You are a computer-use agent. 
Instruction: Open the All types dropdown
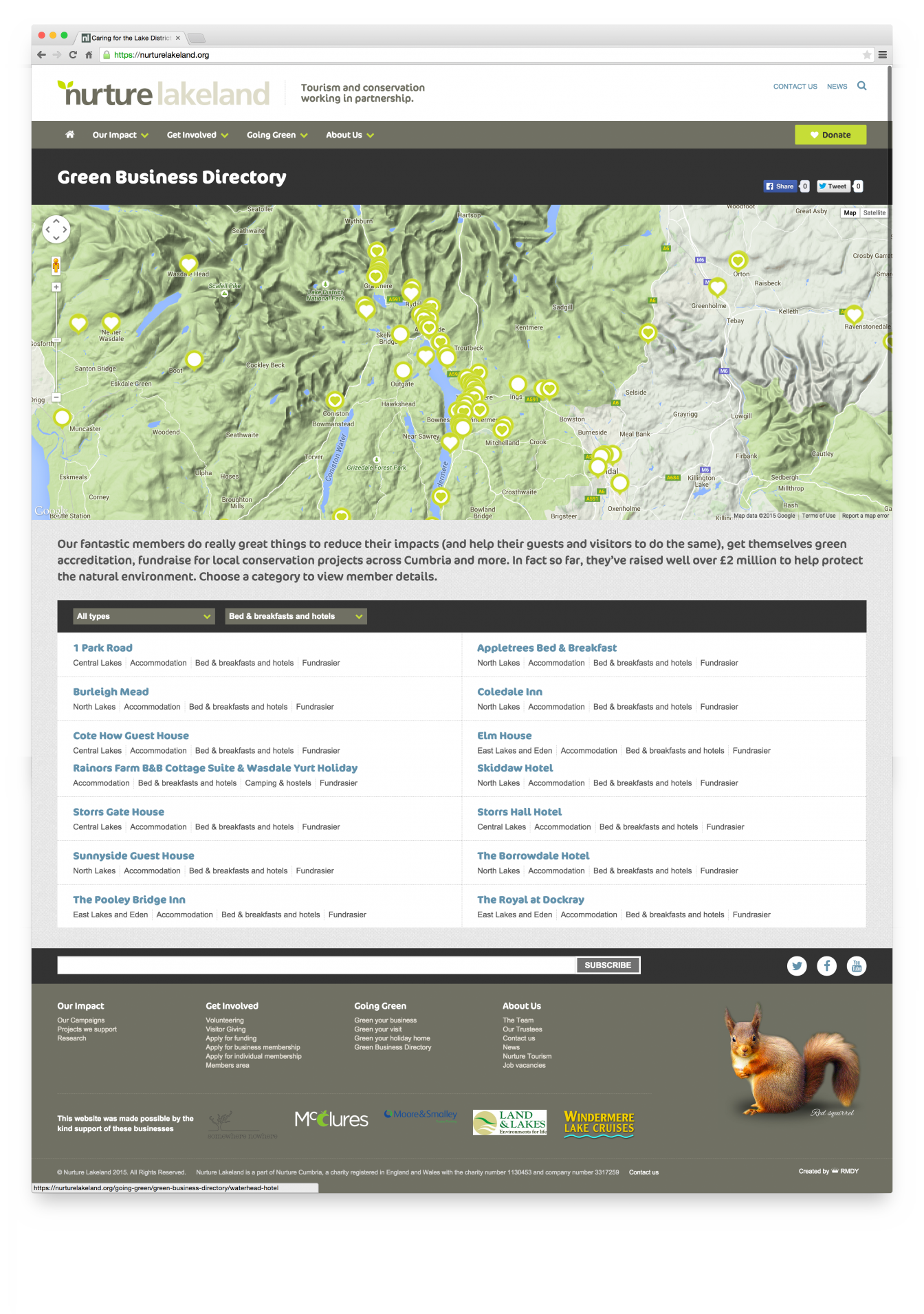[x=144, y=616]
